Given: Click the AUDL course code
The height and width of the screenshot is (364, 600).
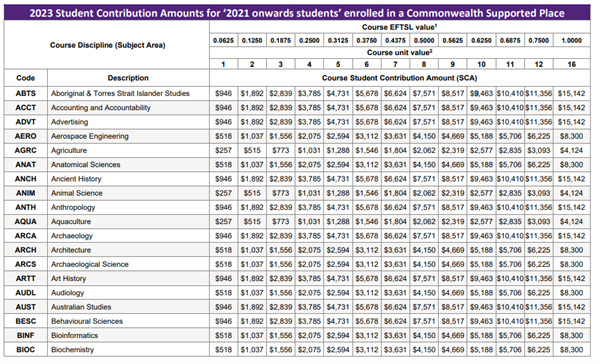Looking at the screenshot, I should [x=26, y=293].
